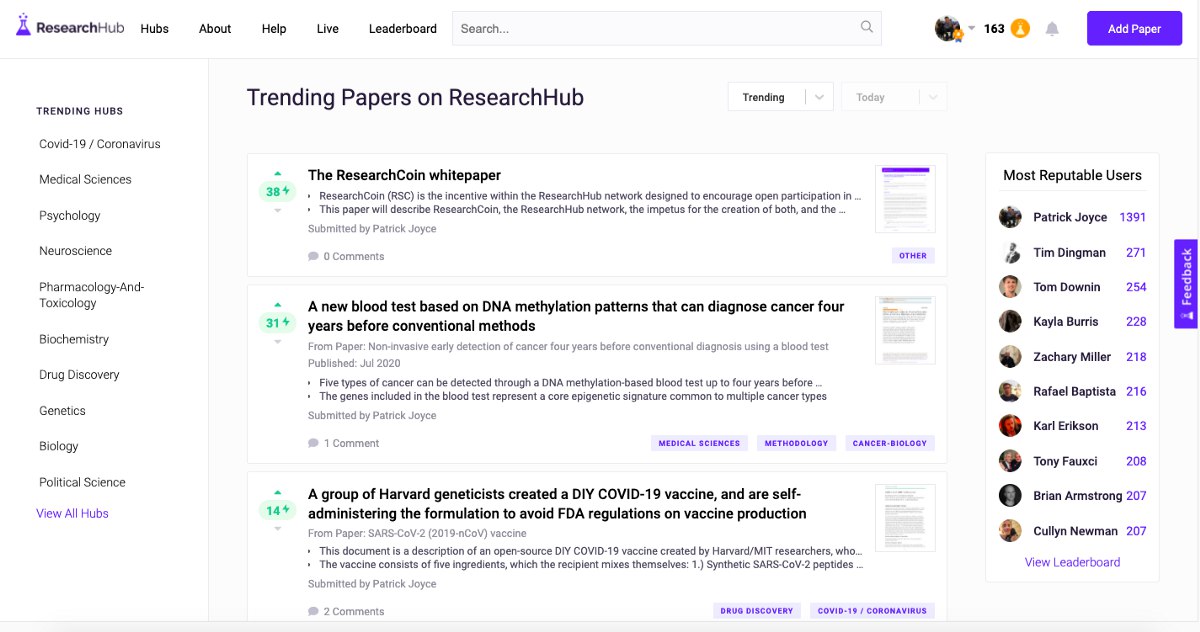Expand the profile menu arrow next to avatar
Image resolution: width=1200 pixels, height=632 pixels.
point(971,28)
